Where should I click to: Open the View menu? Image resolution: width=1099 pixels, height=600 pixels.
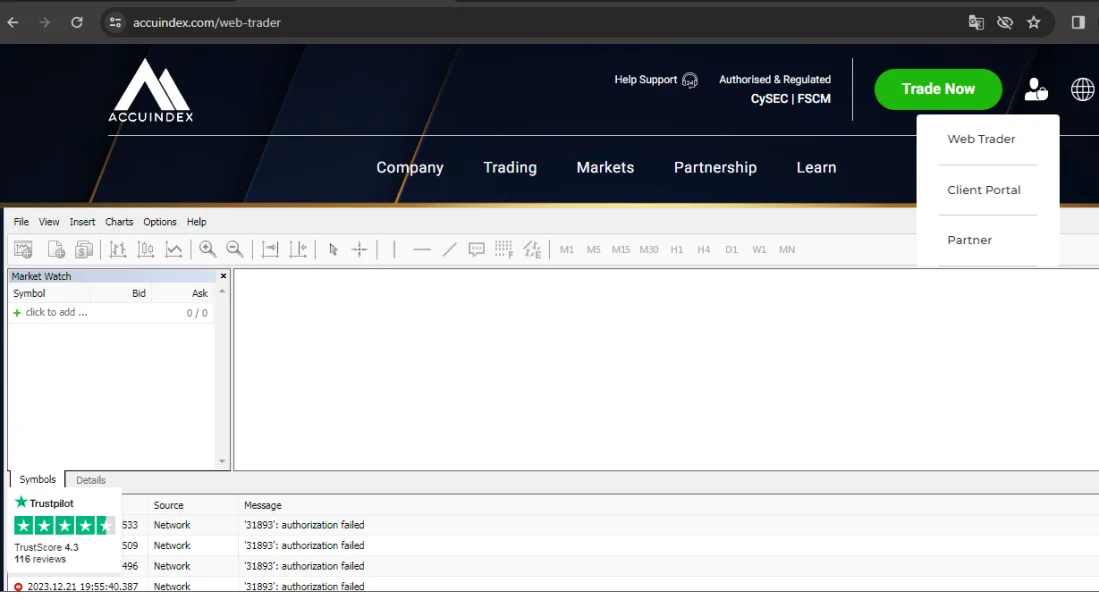click(x=49, y=221)
